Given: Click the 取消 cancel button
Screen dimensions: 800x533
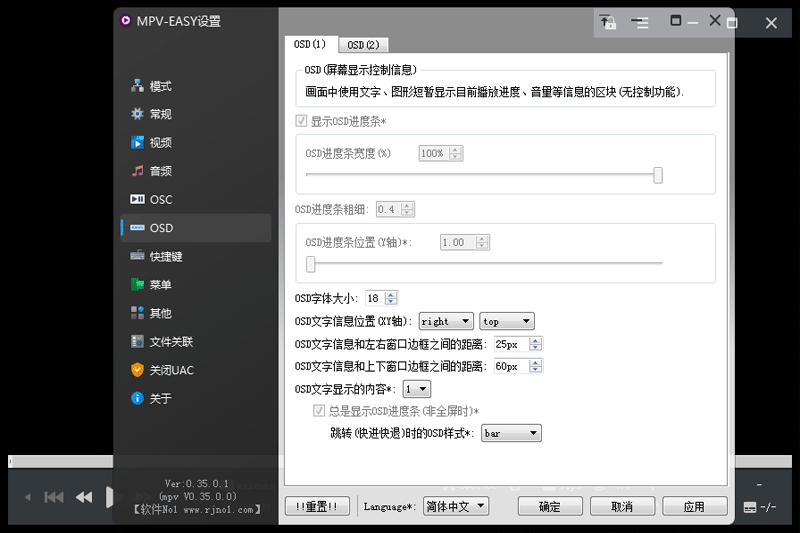Looking at the screenshot, I should tap(622, 506).
